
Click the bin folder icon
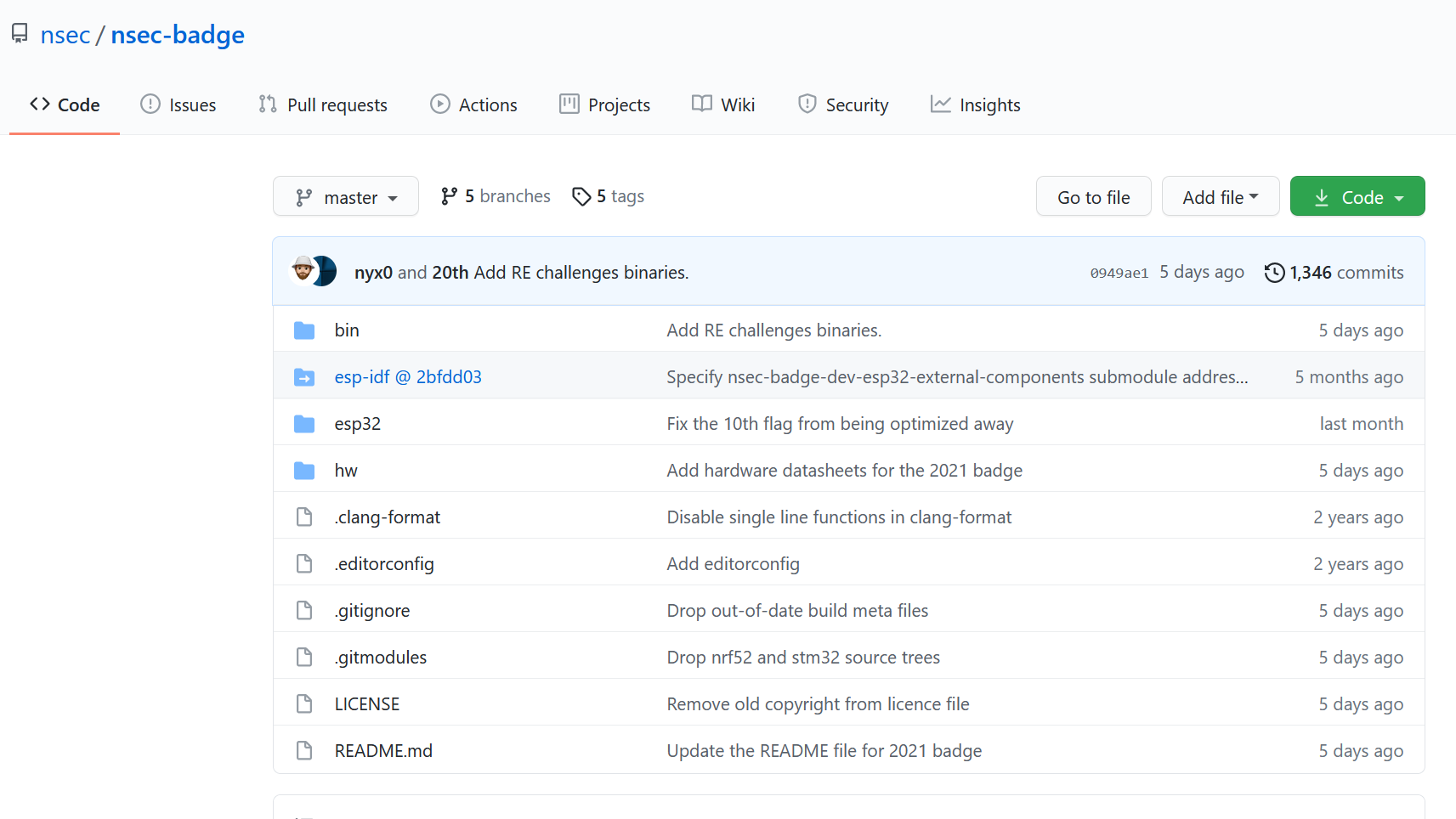coord(304,330)
